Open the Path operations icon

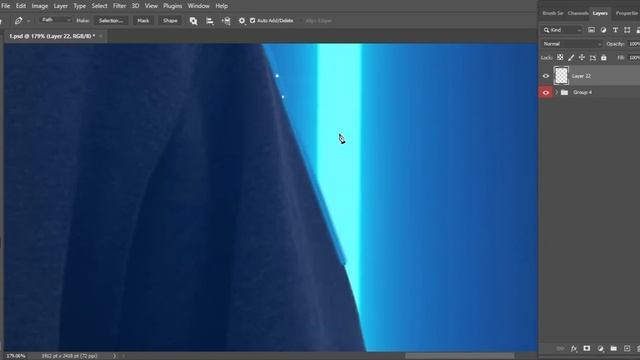[193, 21]
